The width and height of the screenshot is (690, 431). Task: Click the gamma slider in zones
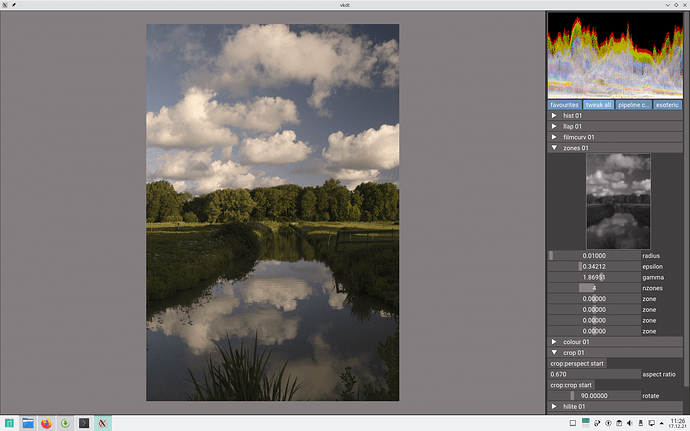[594, 277]
